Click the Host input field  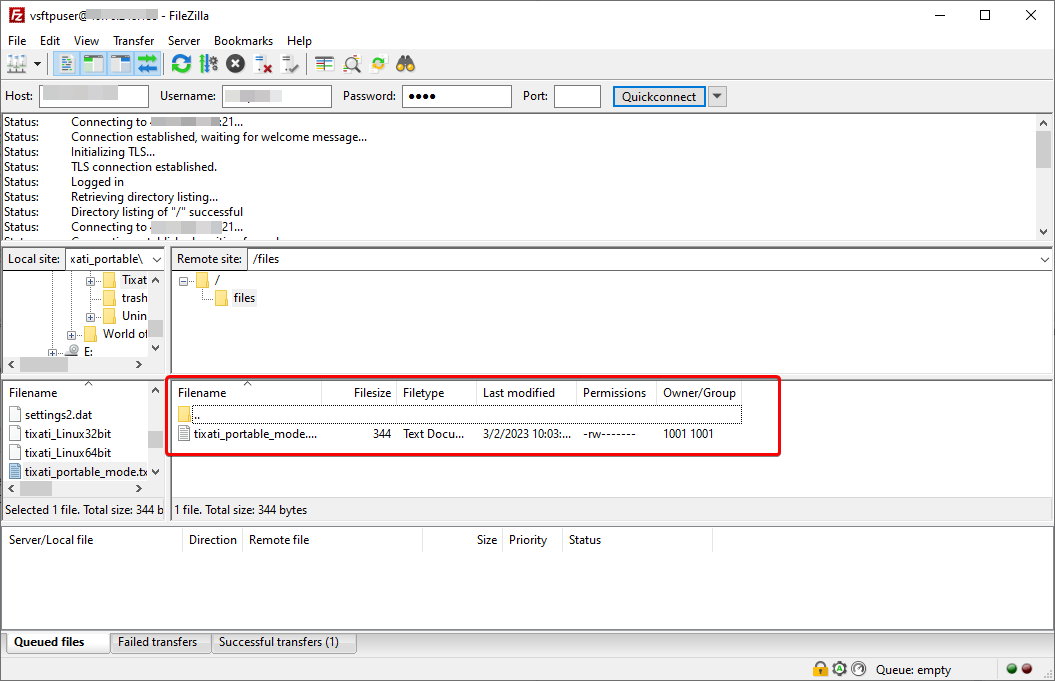(x=94, y=96)
